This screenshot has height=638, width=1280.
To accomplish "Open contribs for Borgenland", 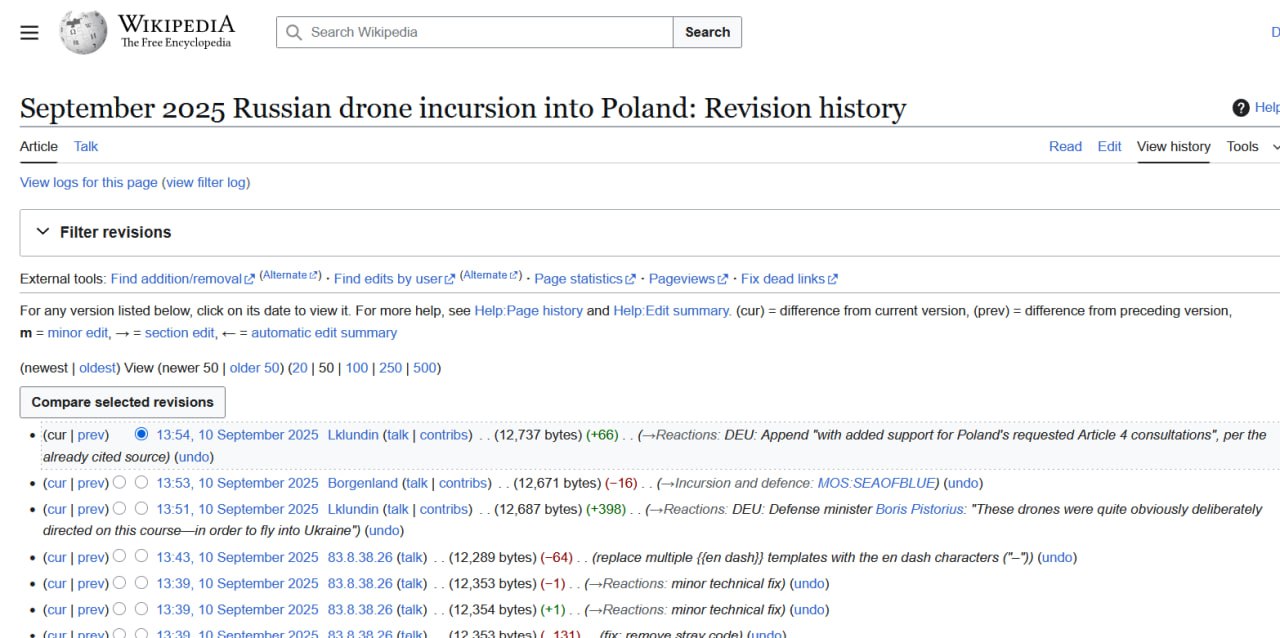I will coord(464,483).
